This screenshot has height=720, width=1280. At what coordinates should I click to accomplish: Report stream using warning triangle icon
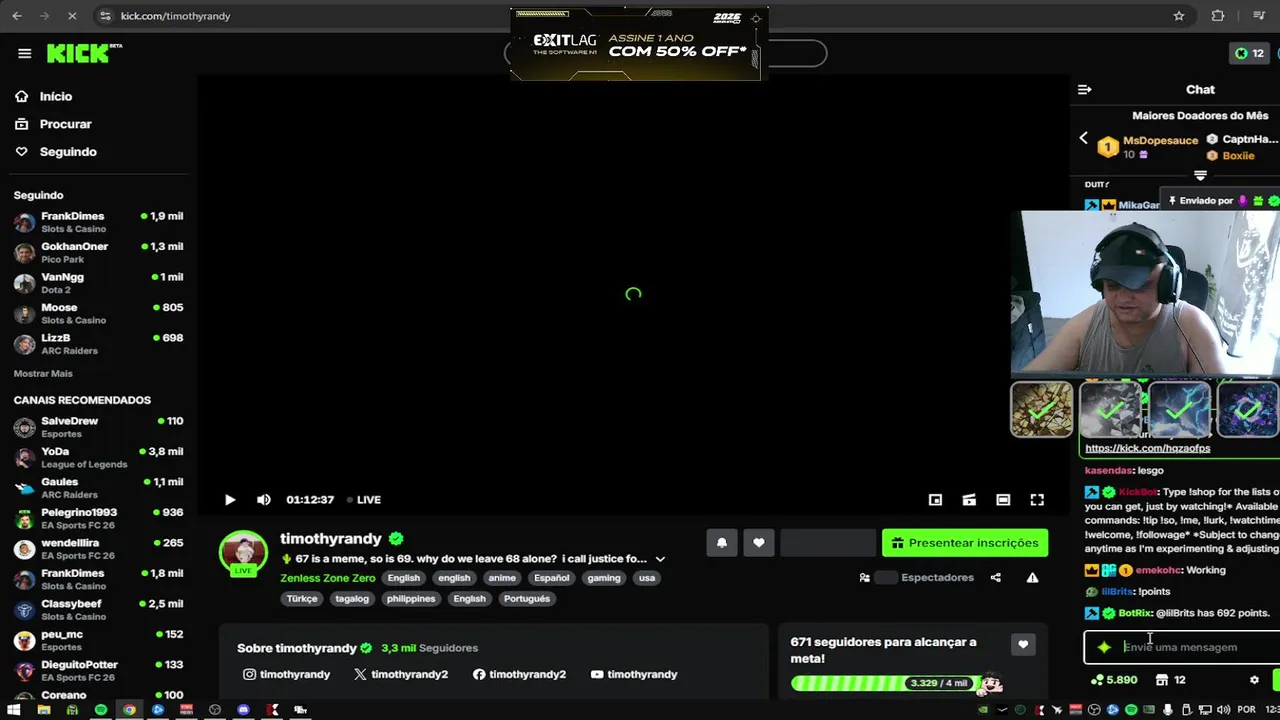coord(1032,577)
